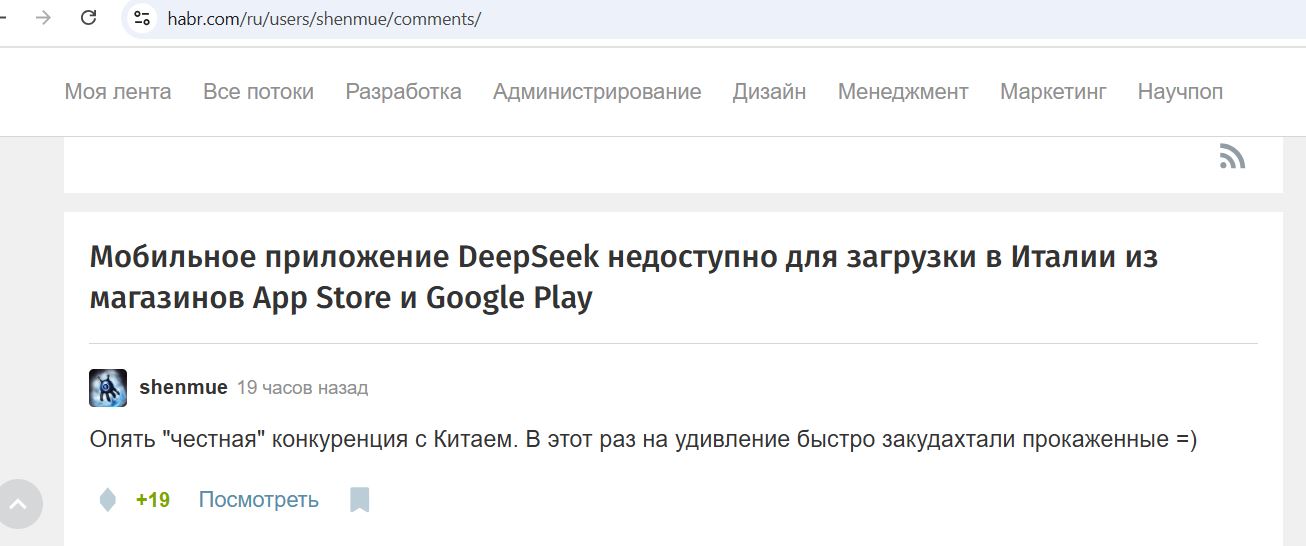Select the Дизайн menu item
The image size is (1306, 546).
pos(769,92)
